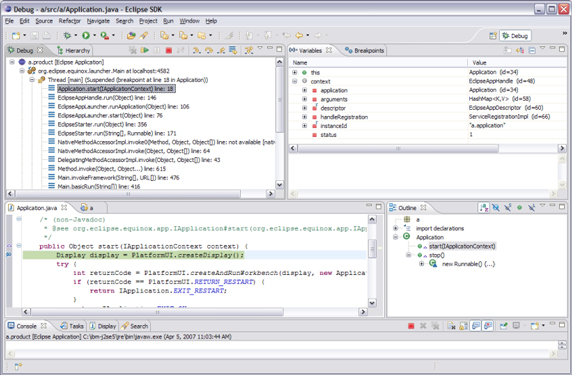The height and width of the screenshot is (375, 572).
Task: Open the Refactor menu
Action: coord(70,21)
